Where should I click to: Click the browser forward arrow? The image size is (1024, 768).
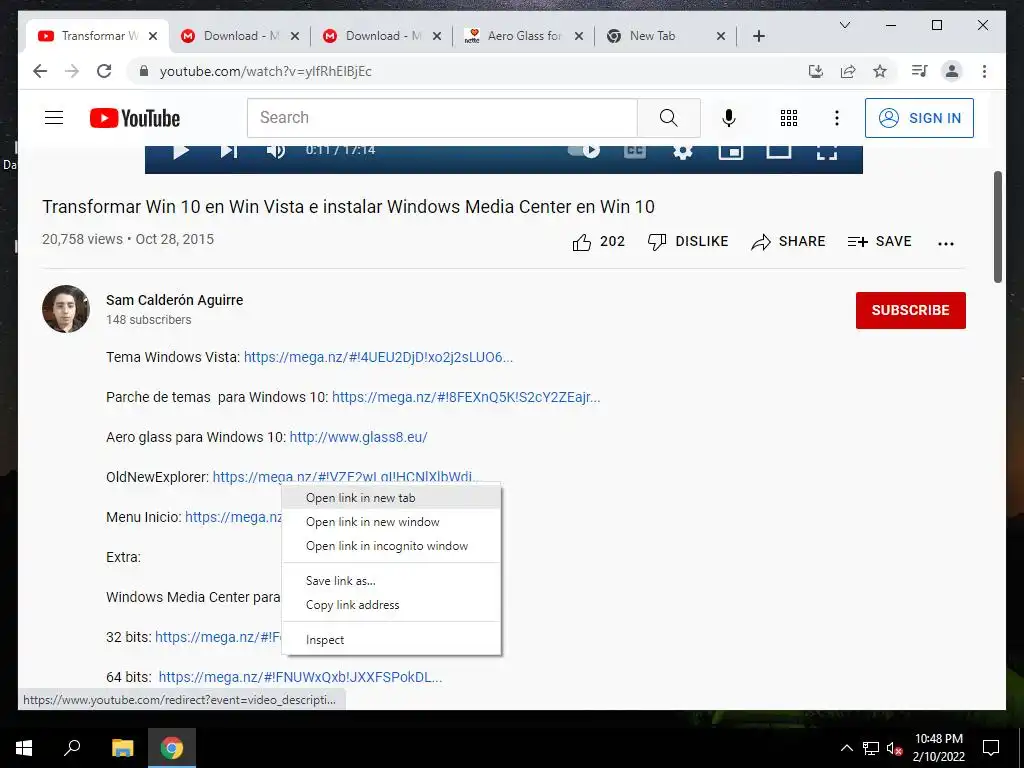pos(72,71)
